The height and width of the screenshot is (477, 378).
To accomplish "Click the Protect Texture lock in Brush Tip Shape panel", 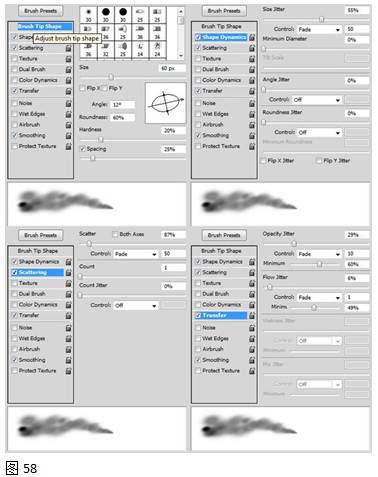I will pos(68,146).
